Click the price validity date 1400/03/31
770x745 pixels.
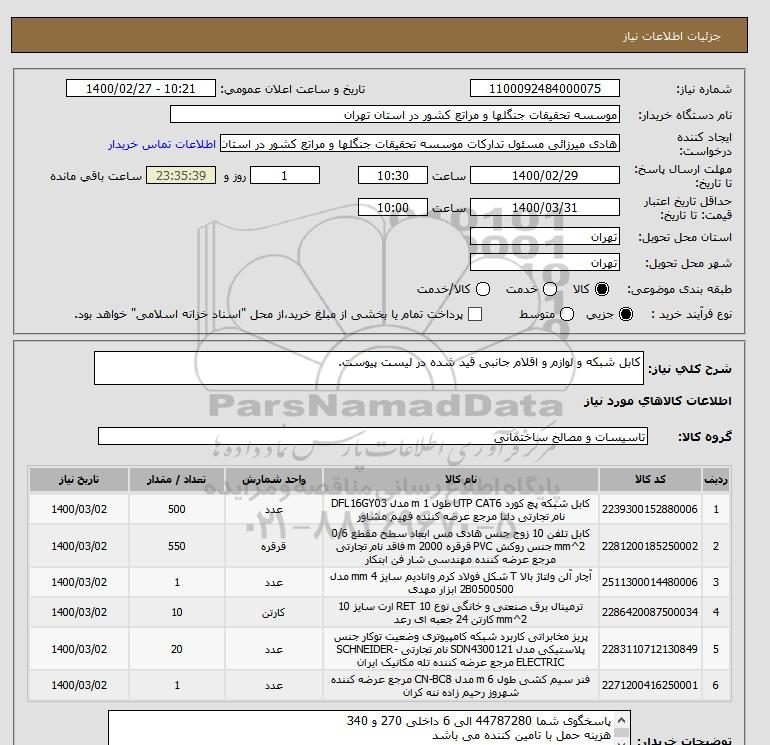click(545, 207)
